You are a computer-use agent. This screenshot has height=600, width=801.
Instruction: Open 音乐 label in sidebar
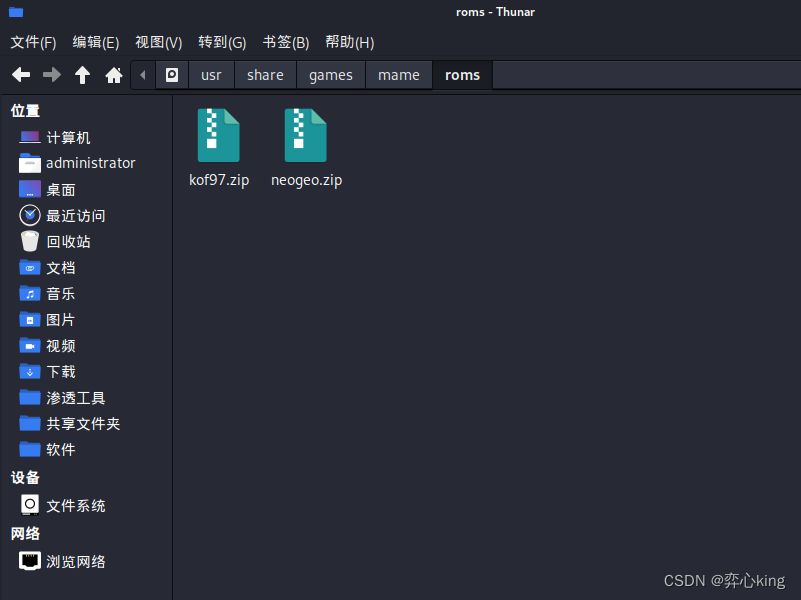tap(61, 294)
